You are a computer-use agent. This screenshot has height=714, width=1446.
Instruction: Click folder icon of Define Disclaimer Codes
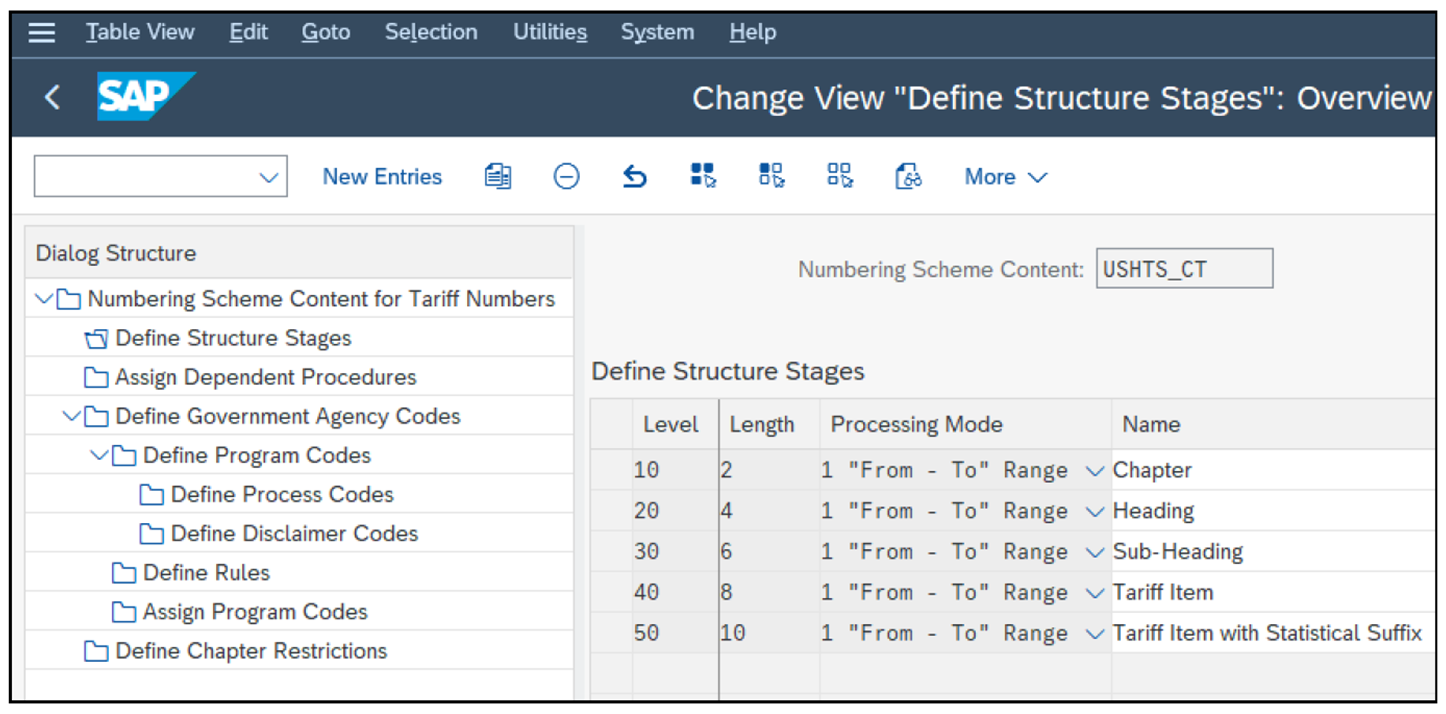[x=152, y=534]
